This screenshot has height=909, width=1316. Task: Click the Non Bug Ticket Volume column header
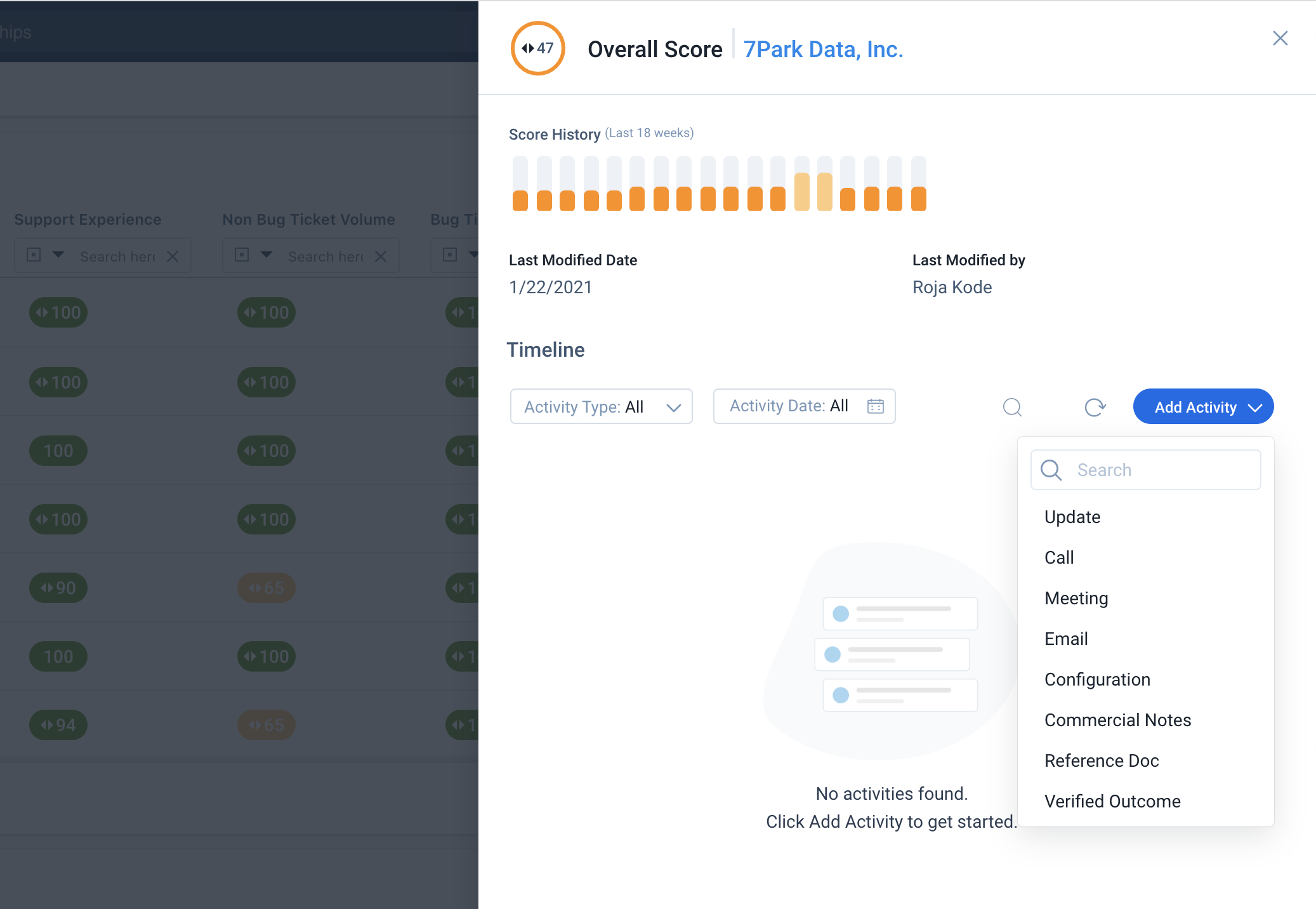click(x=308, y=220)
